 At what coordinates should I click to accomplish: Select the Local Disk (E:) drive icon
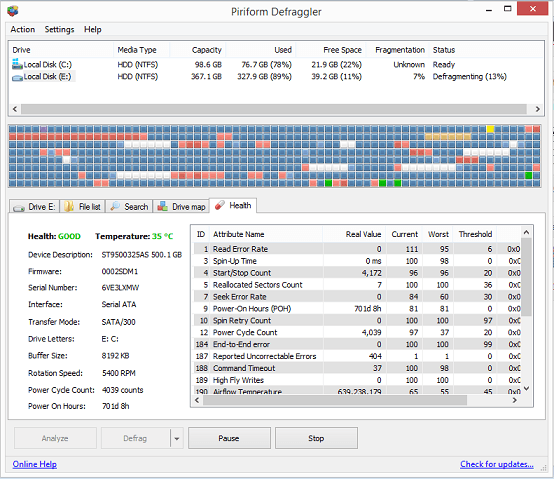[17, 77]
